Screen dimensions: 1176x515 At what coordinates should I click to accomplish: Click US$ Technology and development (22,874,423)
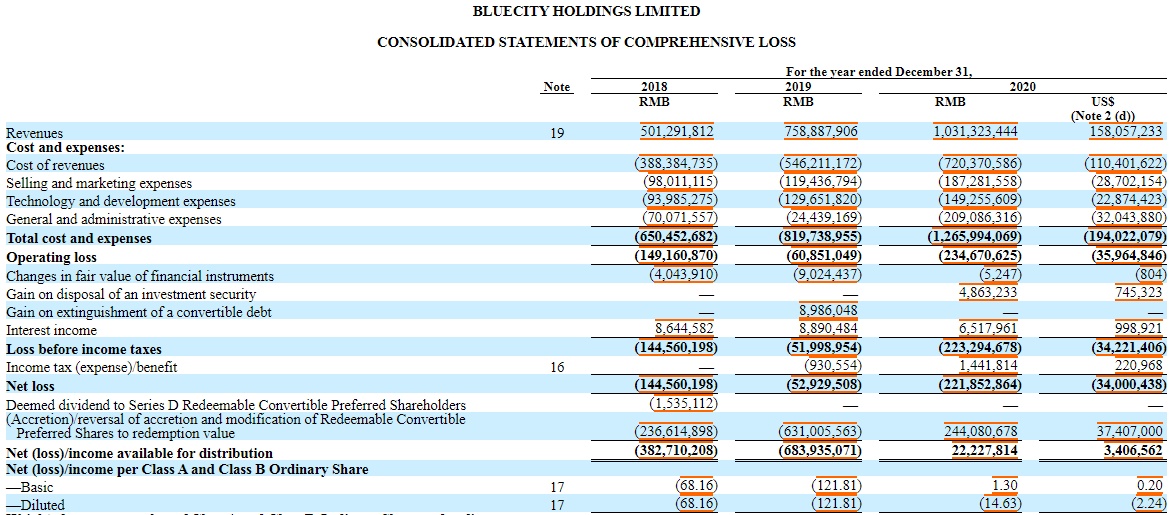point(1129,201)
